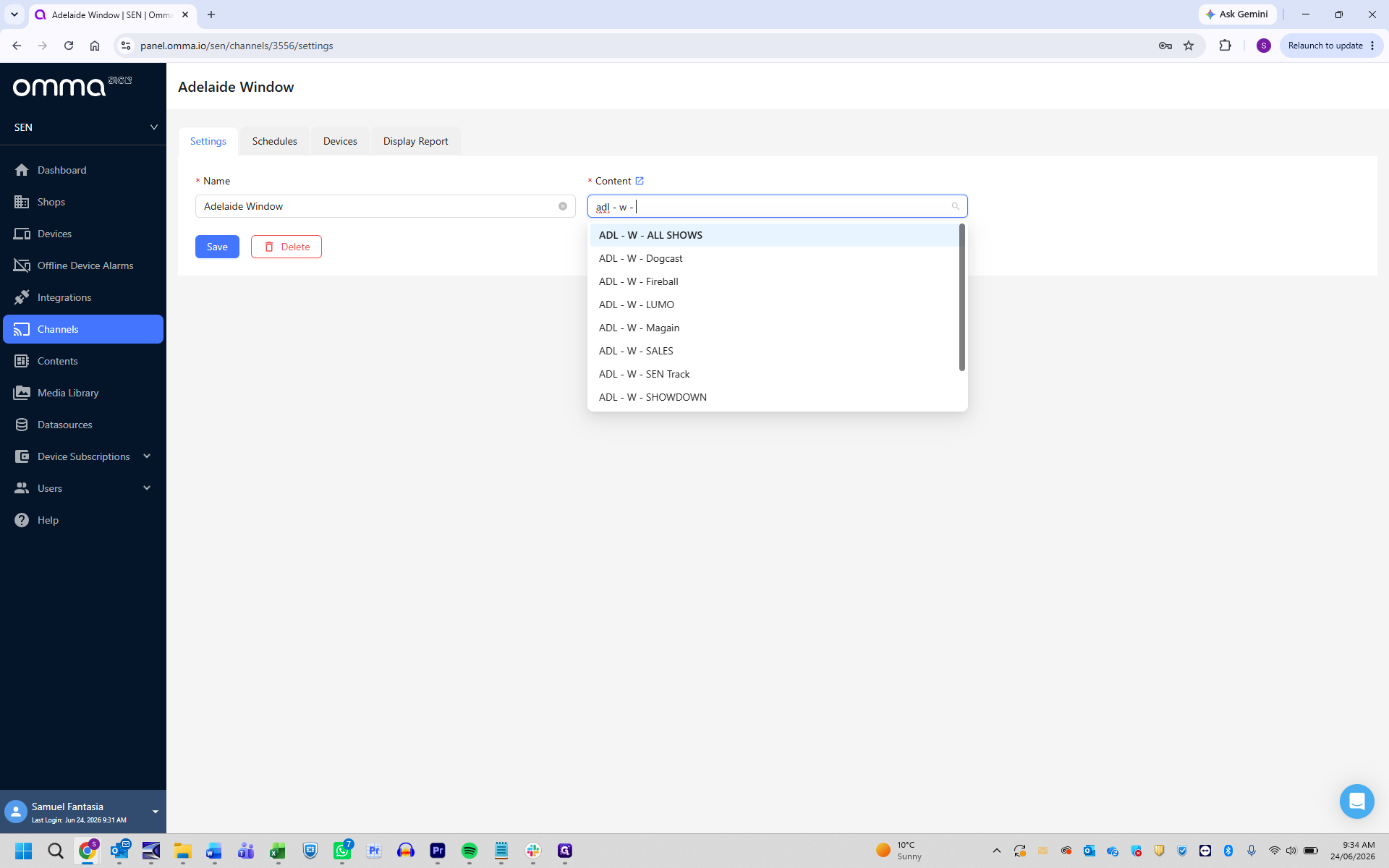
Task: Click the browser address bar URL
Action: 237,46
